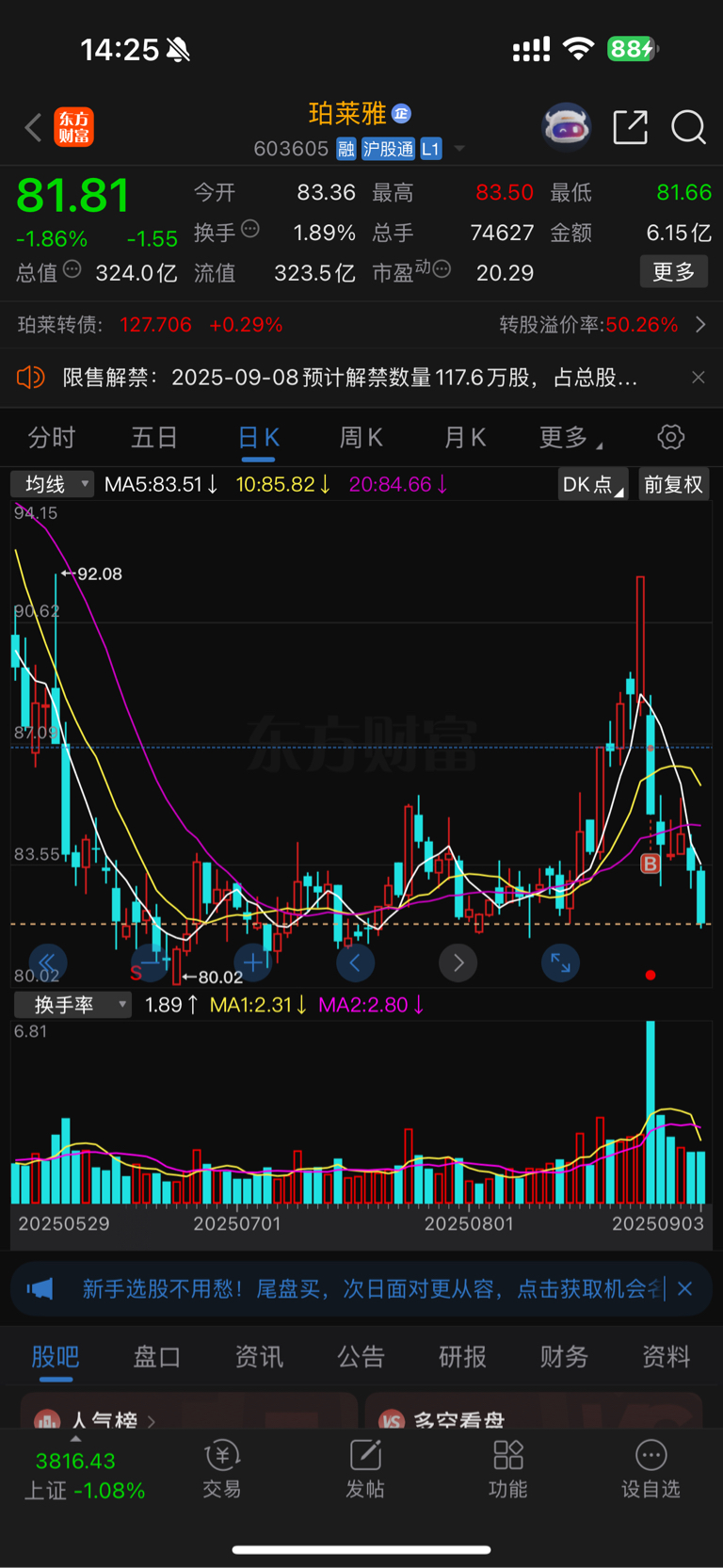The width and height of the screenshot is (723, 1568).
Task: Tap the S sell-point marker on chart
Action: click(x=136, y=973)
